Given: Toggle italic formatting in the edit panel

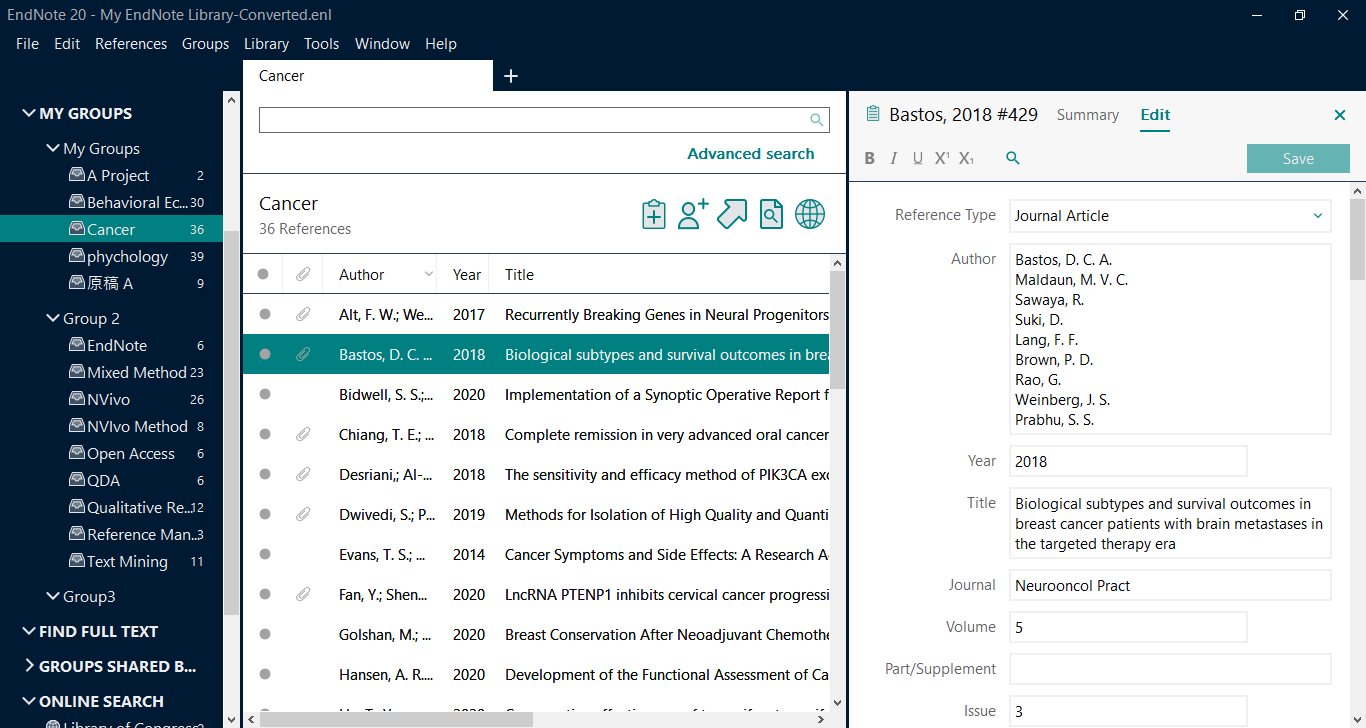Looking at the screenshot, I should 894,158.
